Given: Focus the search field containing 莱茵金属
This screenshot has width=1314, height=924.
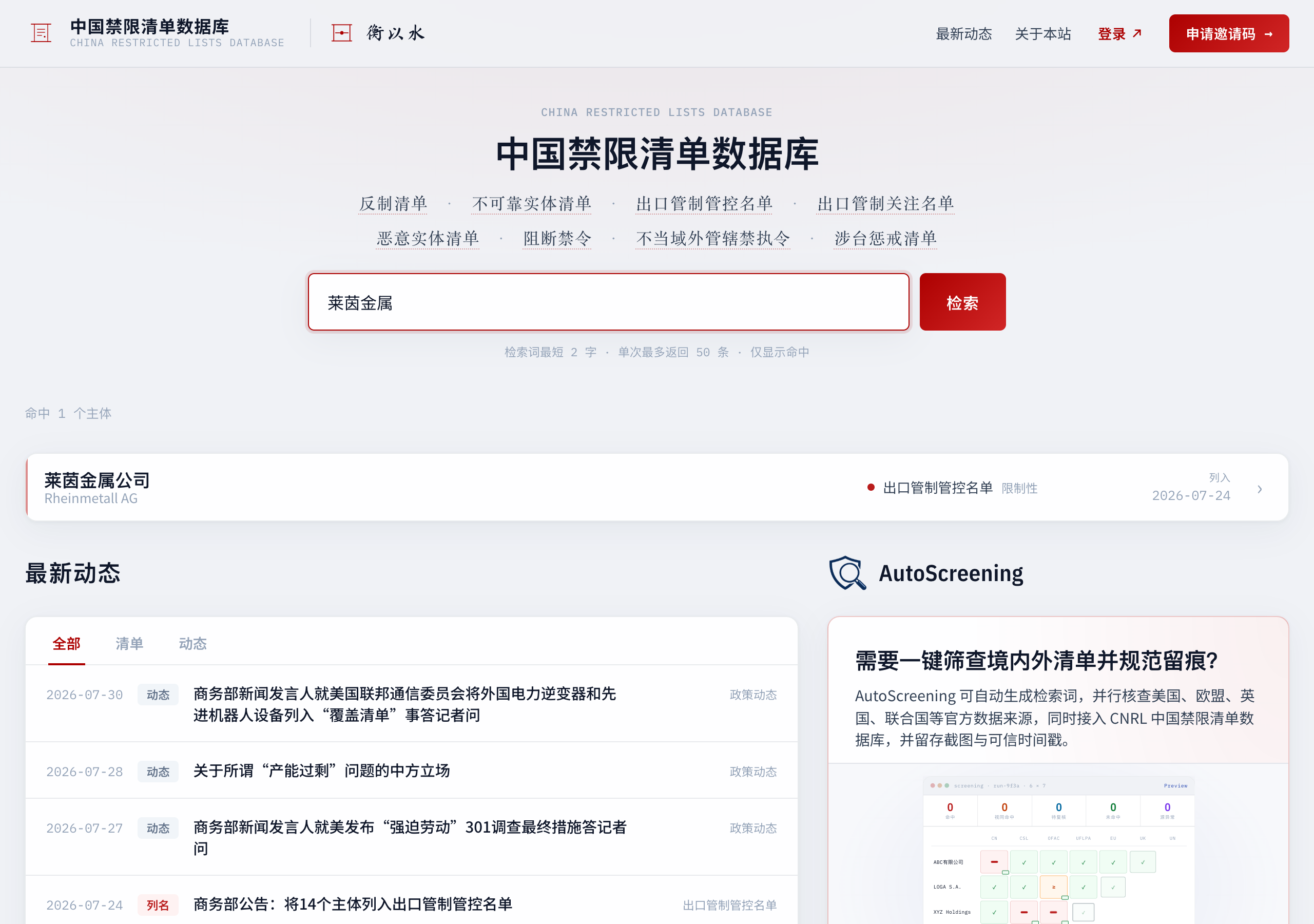Looking at the screenshot, I should (x=608, y=302).
